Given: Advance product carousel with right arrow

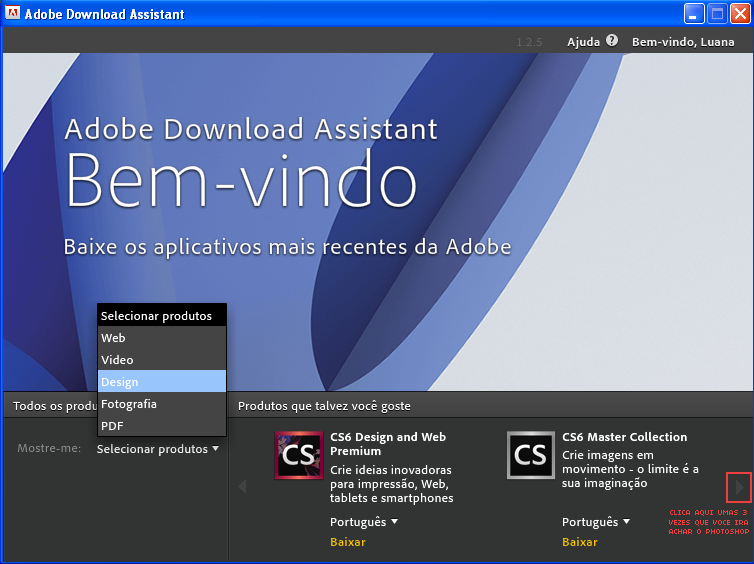Looking at the screenshot, I should point(740,487).
